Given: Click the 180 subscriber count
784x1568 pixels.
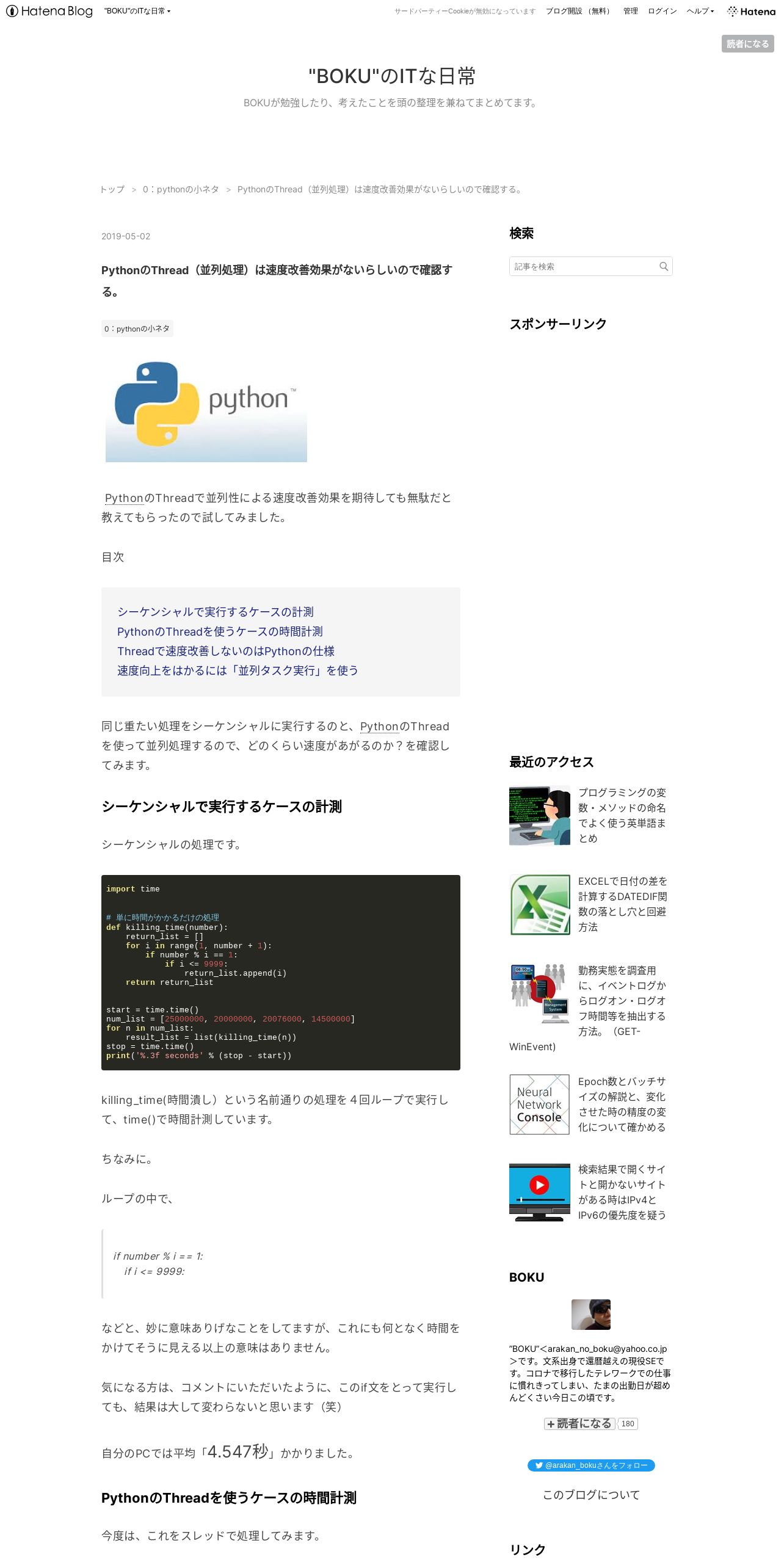Looking at the screenshot, I should pos(628,1424).
